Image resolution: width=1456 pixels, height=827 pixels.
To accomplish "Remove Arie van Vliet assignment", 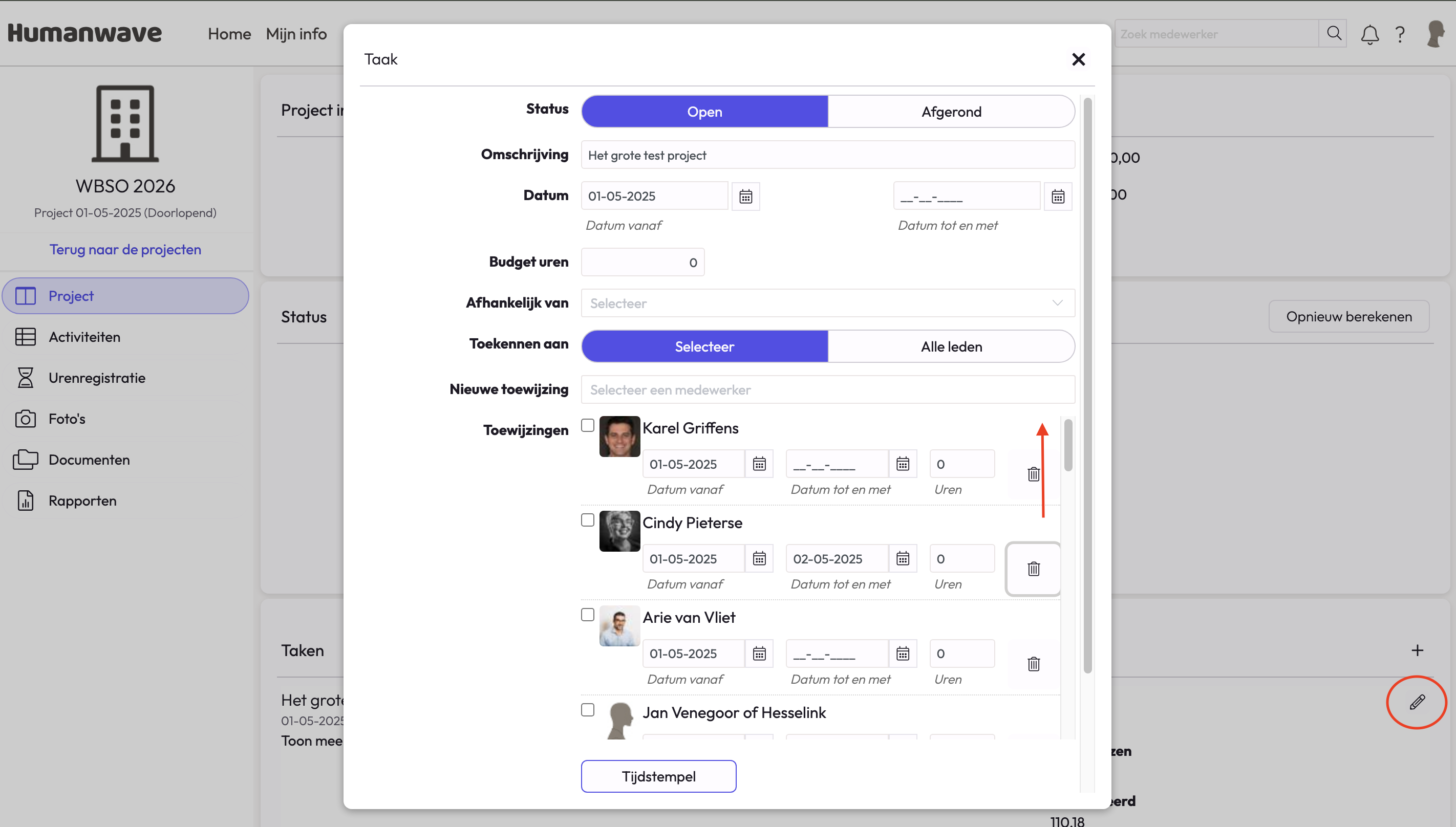I will (x=1033, y=663).
